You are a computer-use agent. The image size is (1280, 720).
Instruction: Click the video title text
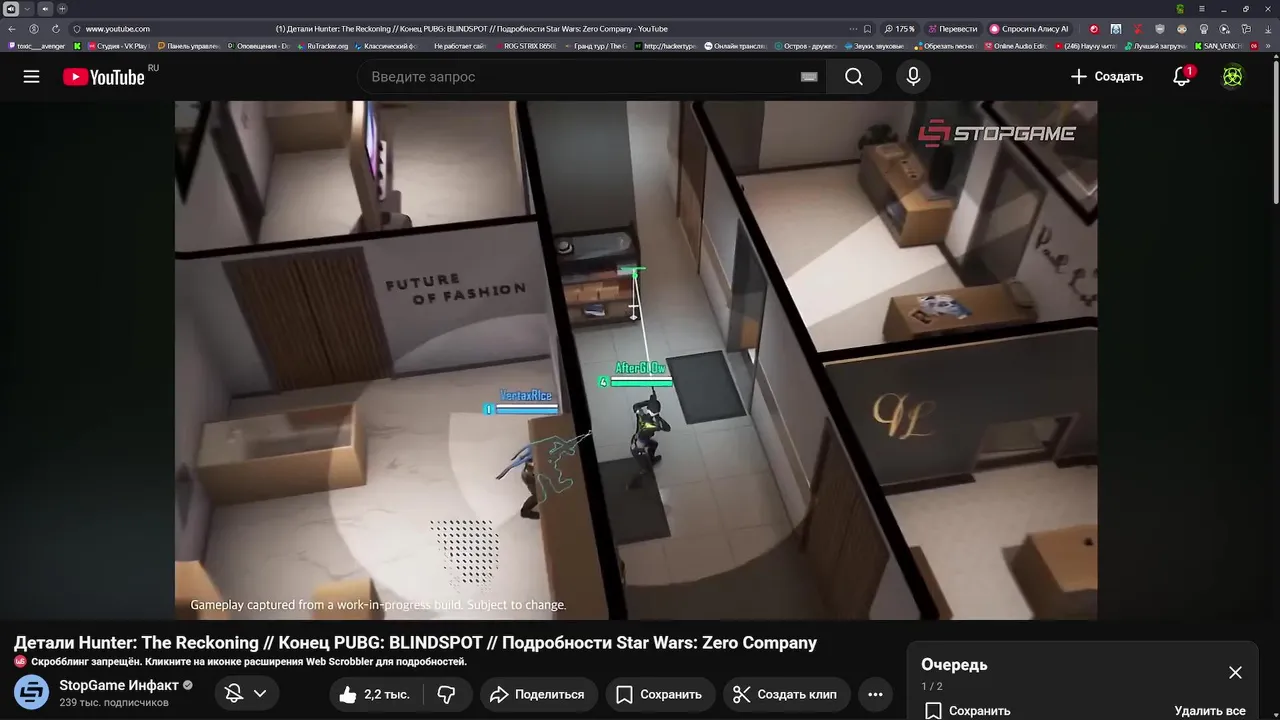[415, 643]
